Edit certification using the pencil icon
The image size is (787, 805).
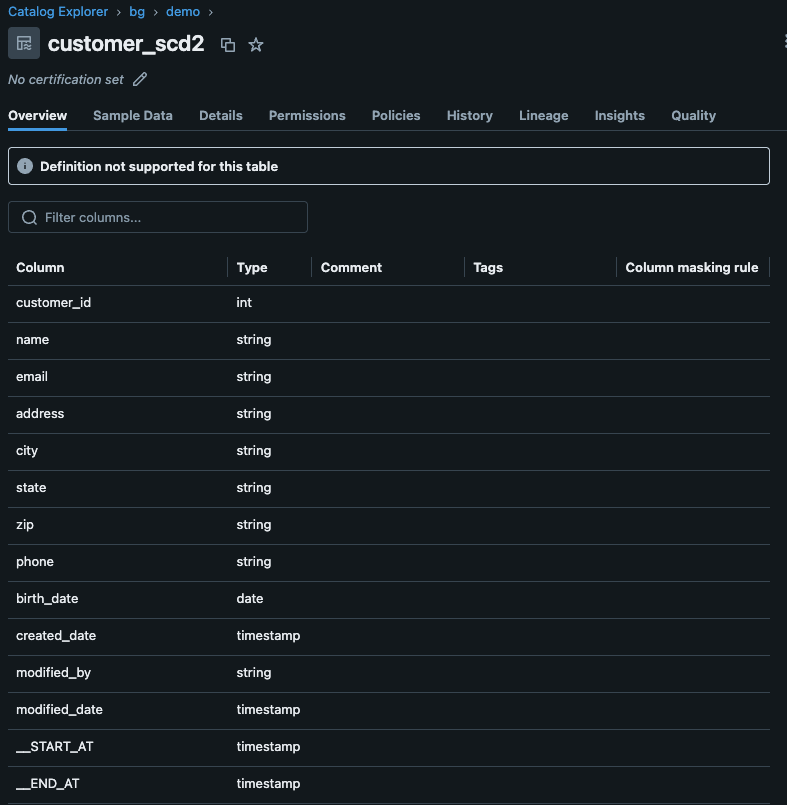140,80
